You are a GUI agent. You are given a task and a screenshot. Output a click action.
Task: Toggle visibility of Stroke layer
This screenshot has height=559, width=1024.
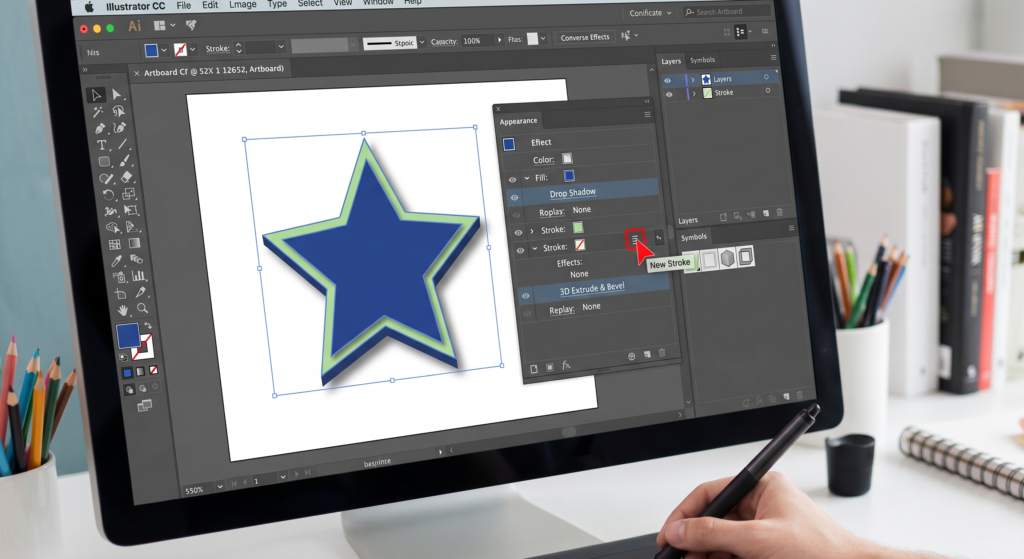click(669, 95)
